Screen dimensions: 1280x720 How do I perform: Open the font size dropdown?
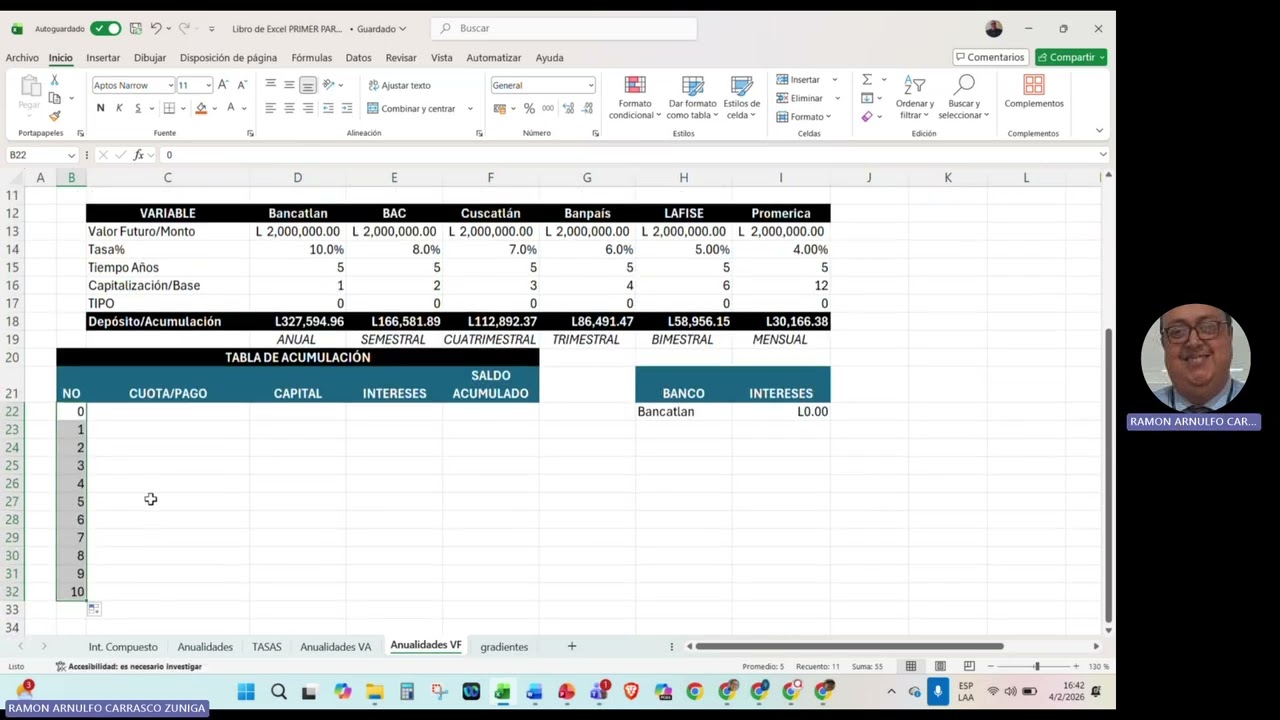[x=208, y=85]
